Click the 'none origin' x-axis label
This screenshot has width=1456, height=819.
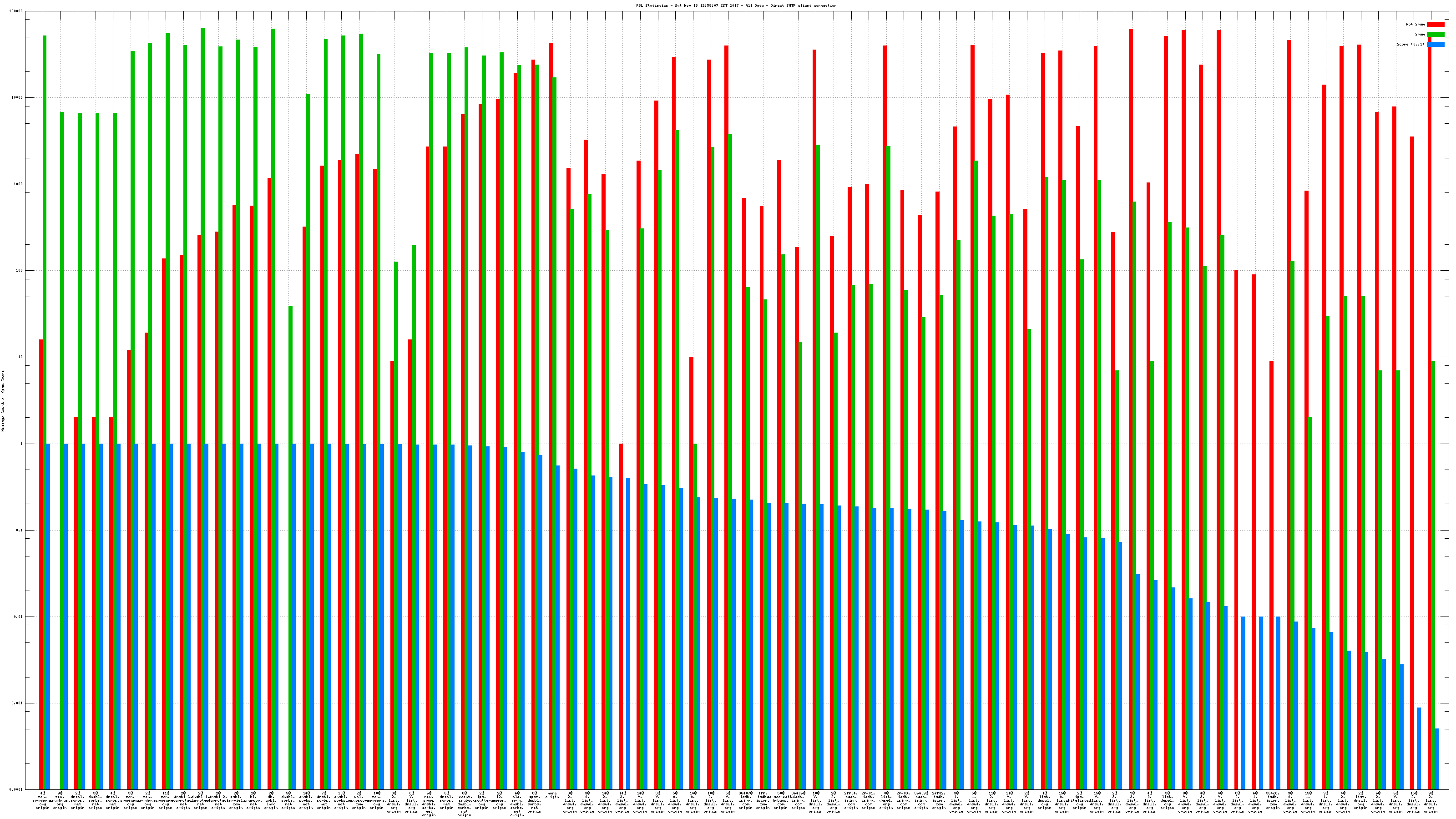click(552, 795)
